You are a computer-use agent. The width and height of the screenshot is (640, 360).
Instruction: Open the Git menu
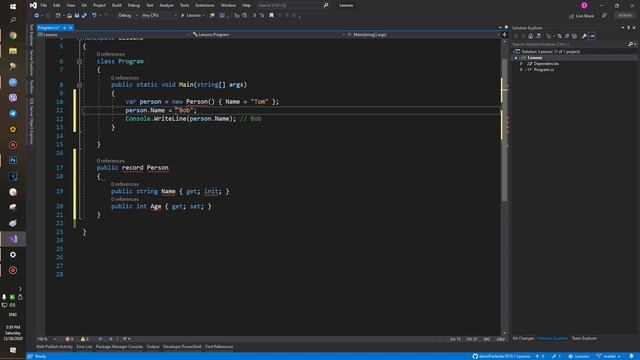tap(84, 5)
